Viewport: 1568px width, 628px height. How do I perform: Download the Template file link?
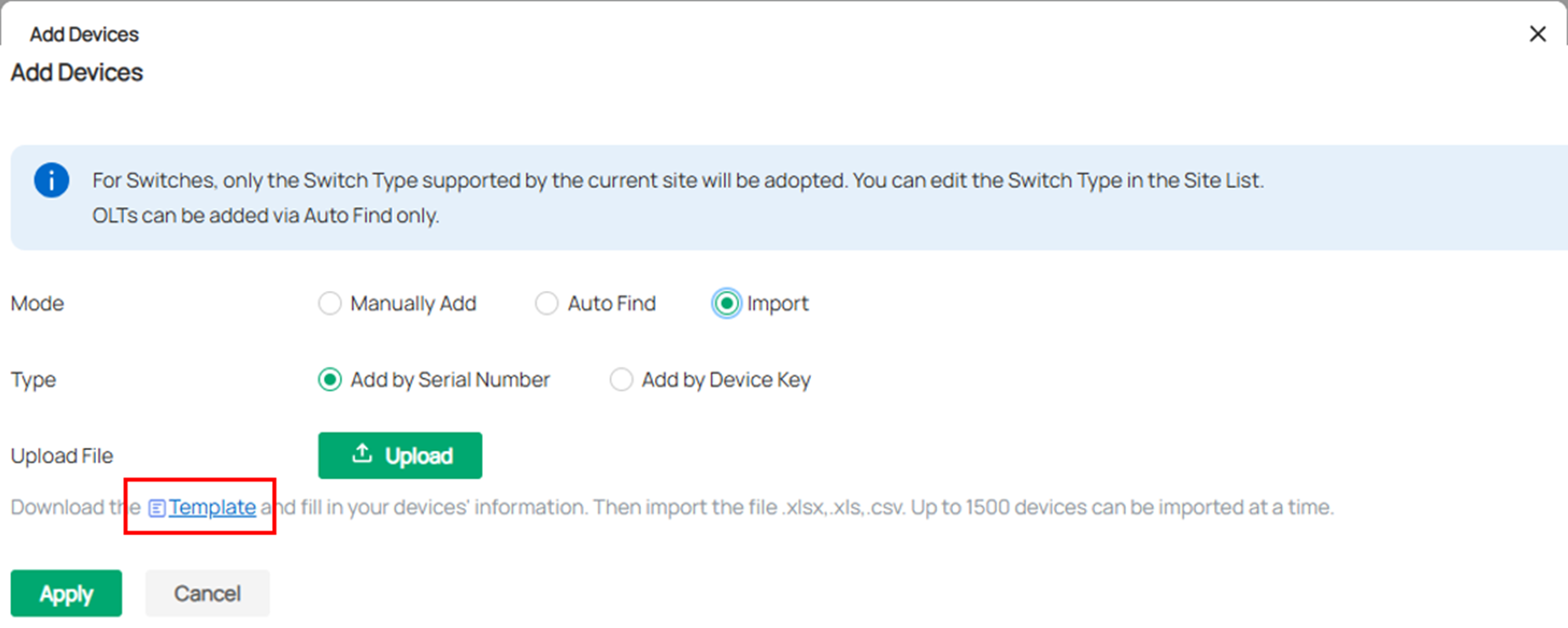212,507
